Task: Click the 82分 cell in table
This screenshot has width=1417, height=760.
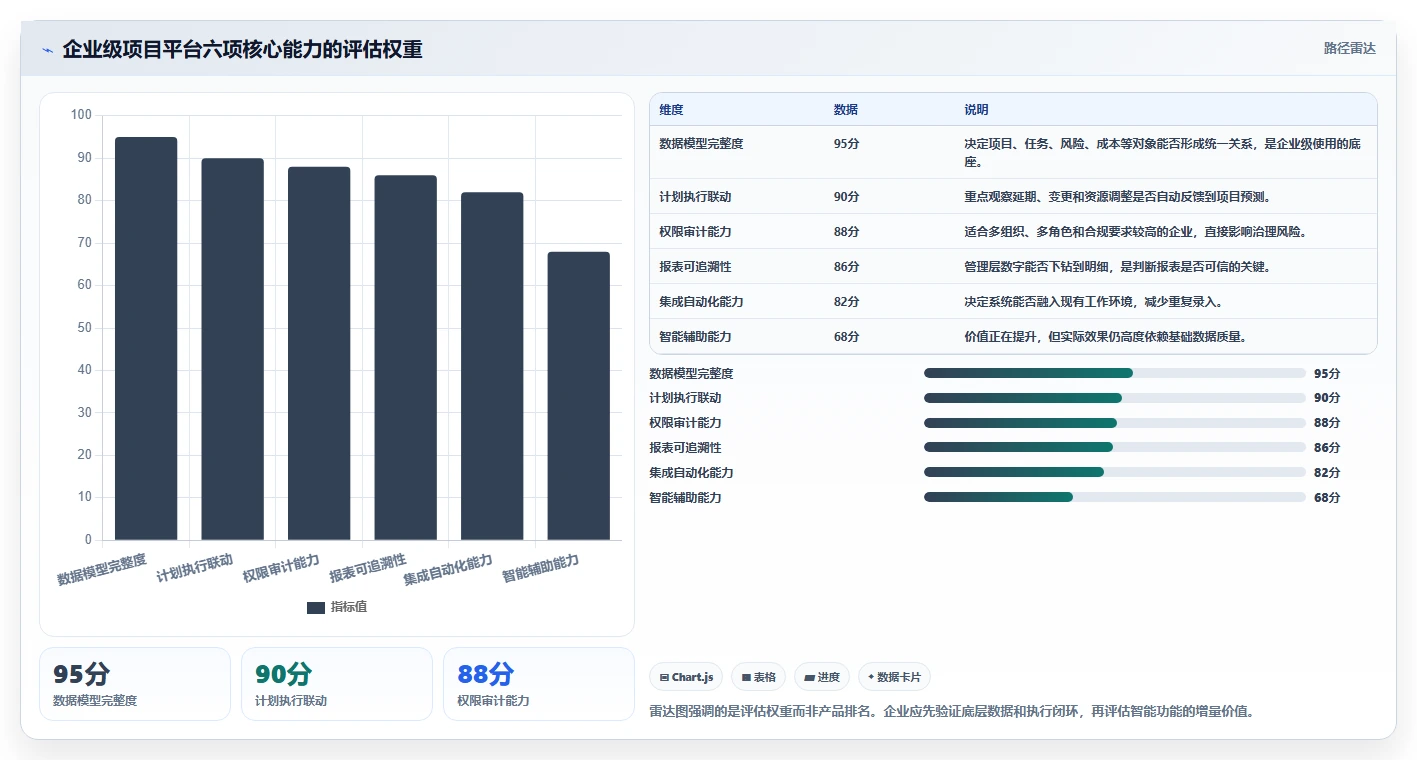Action: coord(846,302)
